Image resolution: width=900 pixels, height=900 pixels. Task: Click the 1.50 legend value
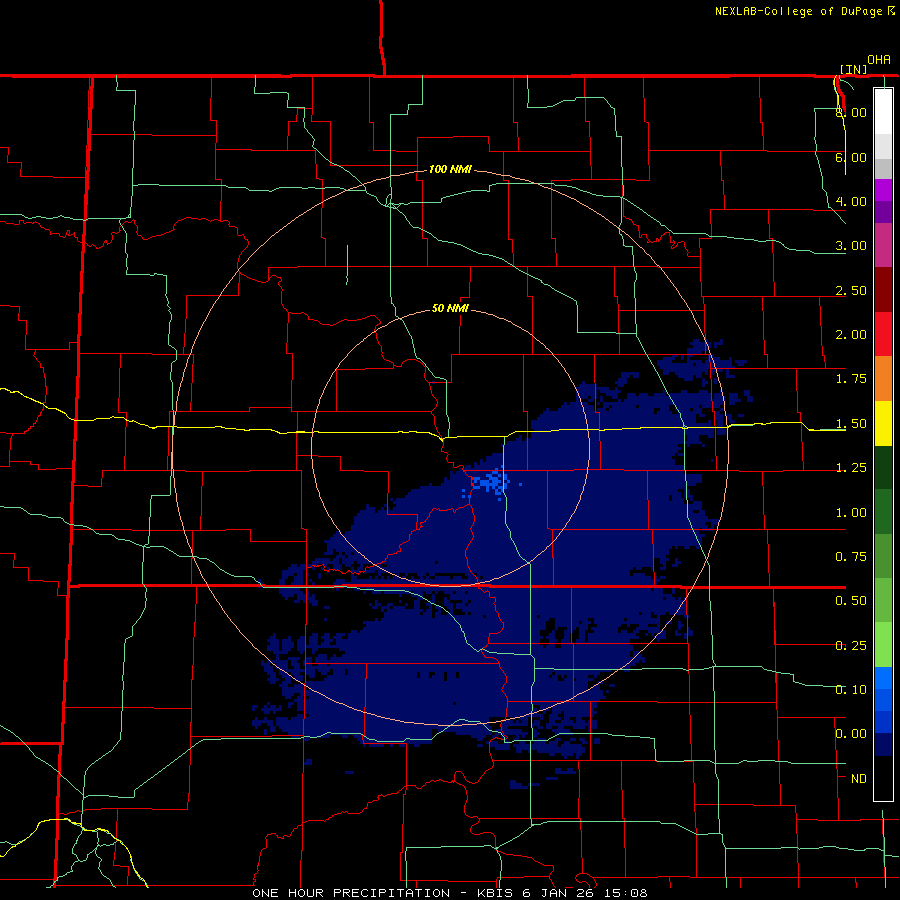(851, 424)
